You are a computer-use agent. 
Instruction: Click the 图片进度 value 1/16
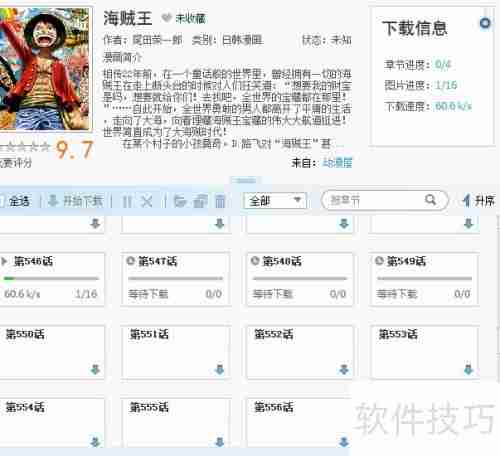[446, 85]
